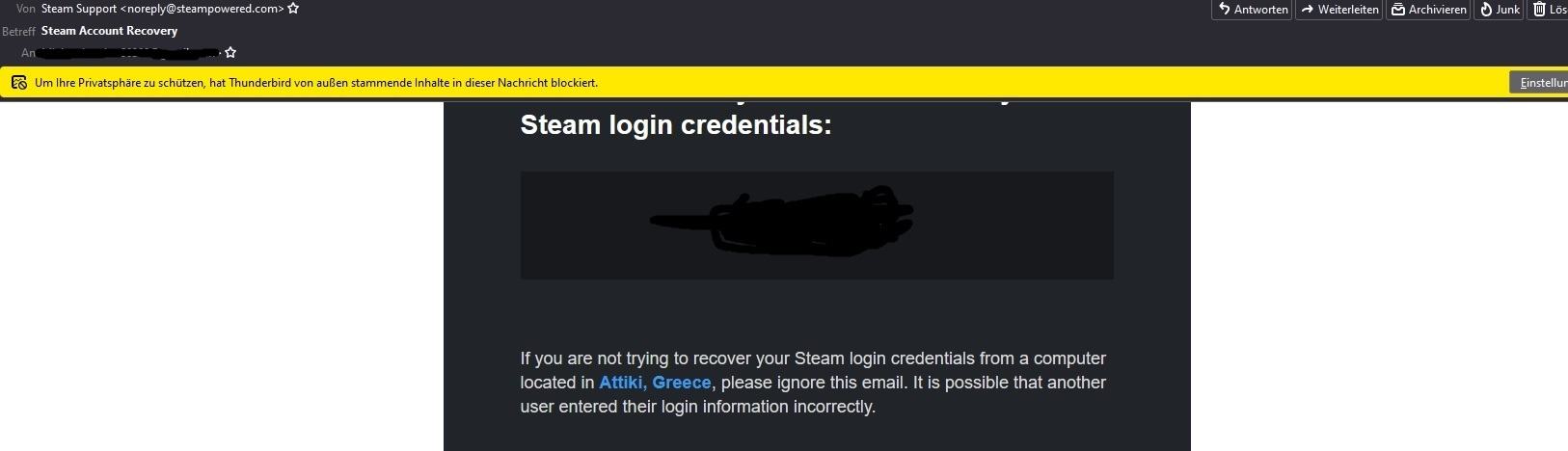The width and height of the screenshot is (1568, 451).
Task: Click the Steam Account Recovery subject line
Action: pyautogui.click(x=109, y=31)
